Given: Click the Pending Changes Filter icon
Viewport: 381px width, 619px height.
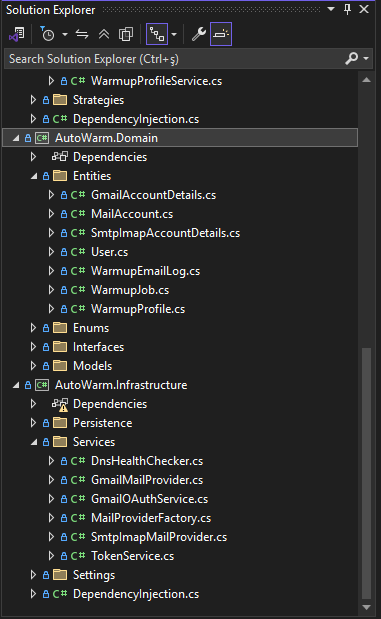Looking at the screenshot, I should [x=47, y=34].
